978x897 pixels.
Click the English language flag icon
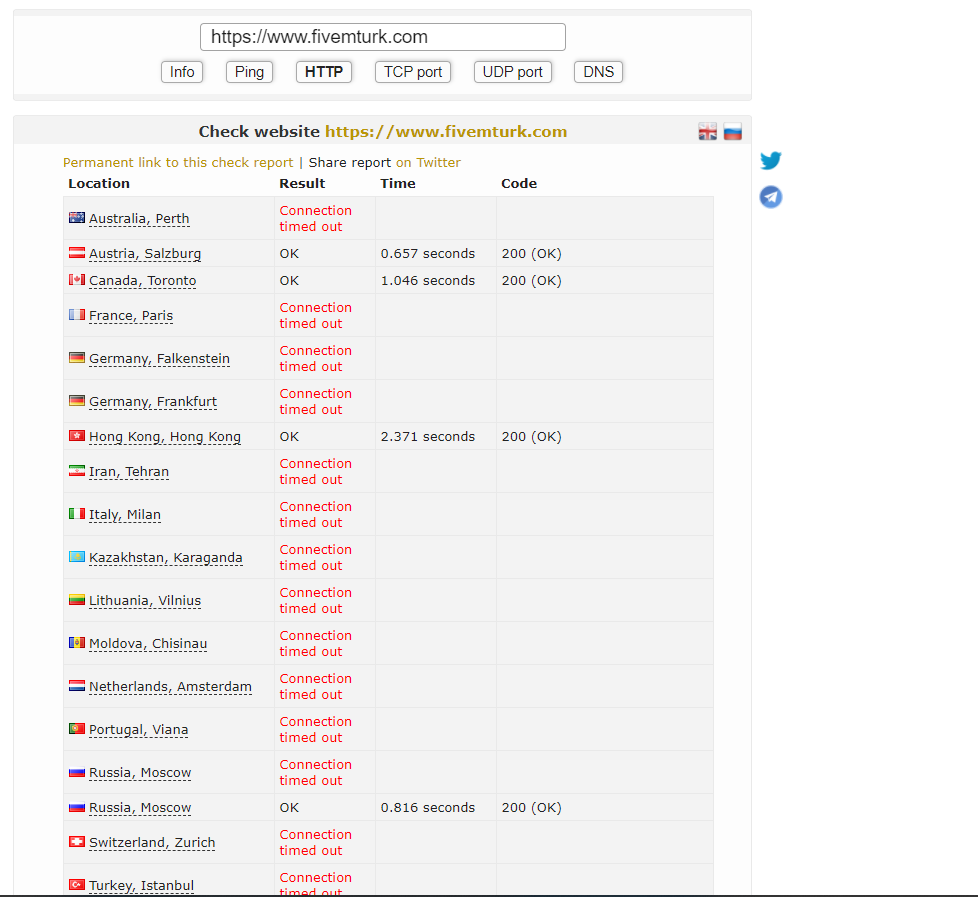pyautogui.click(x=707, y=132)
